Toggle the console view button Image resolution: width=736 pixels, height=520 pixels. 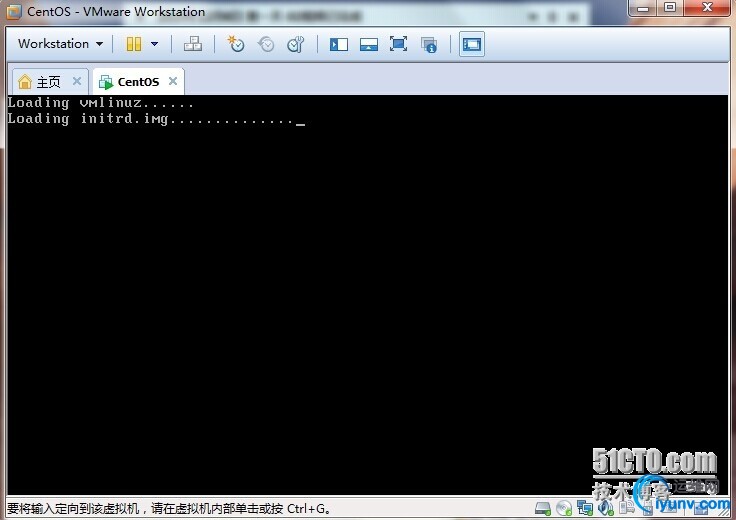(x=472, y=44)
